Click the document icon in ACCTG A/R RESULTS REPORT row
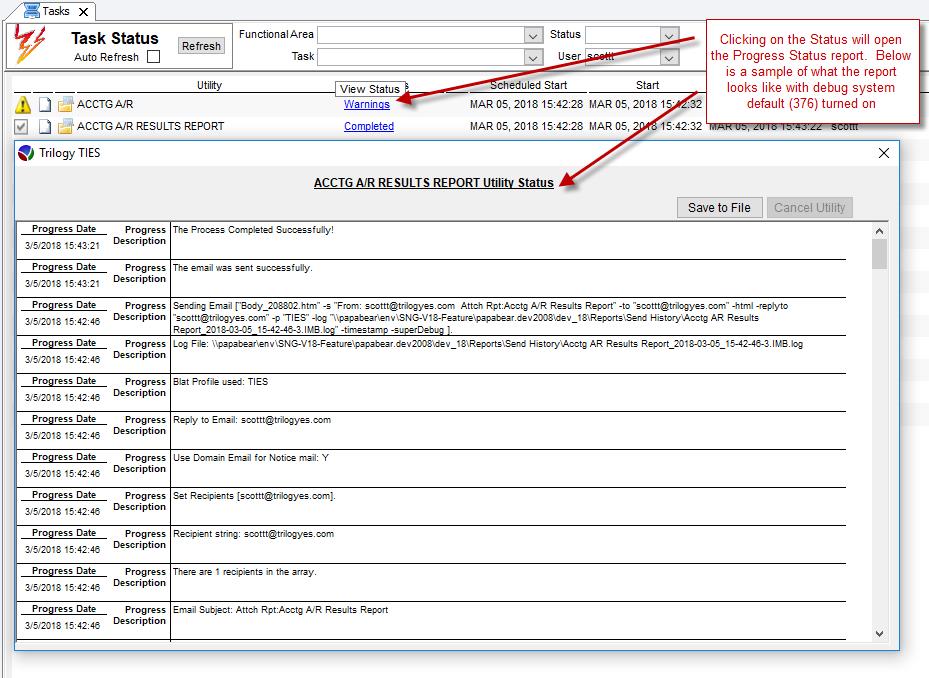The image size is (929, 678). click(45, 126)
